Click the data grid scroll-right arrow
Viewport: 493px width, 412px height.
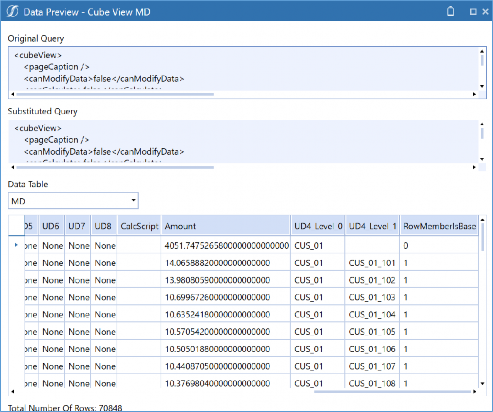click(x=475, y=391)
